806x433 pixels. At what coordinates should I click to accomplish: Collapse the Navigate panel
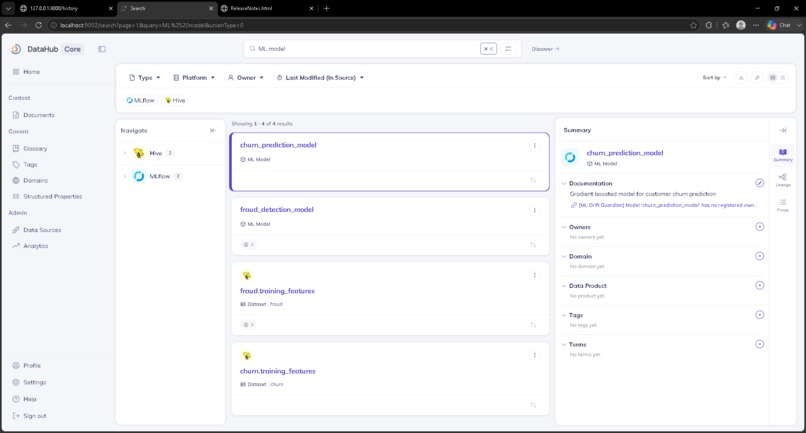coord(213,131)
